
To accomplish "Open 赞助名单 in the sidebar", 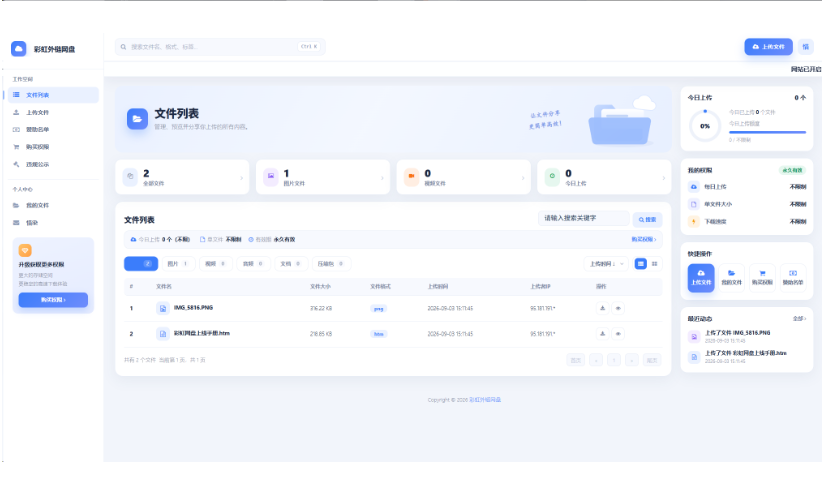I will [x=53, y=129].
